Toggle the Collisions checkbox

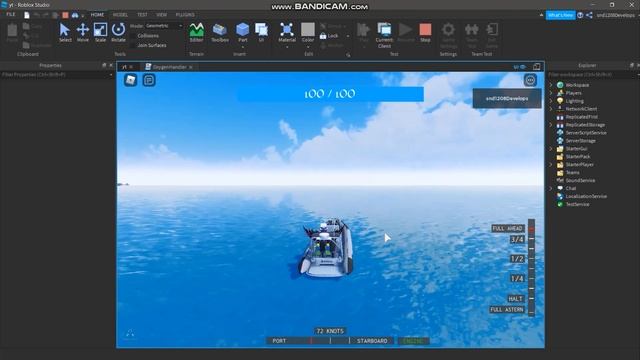pyautogui.click(x=132, y=36)
